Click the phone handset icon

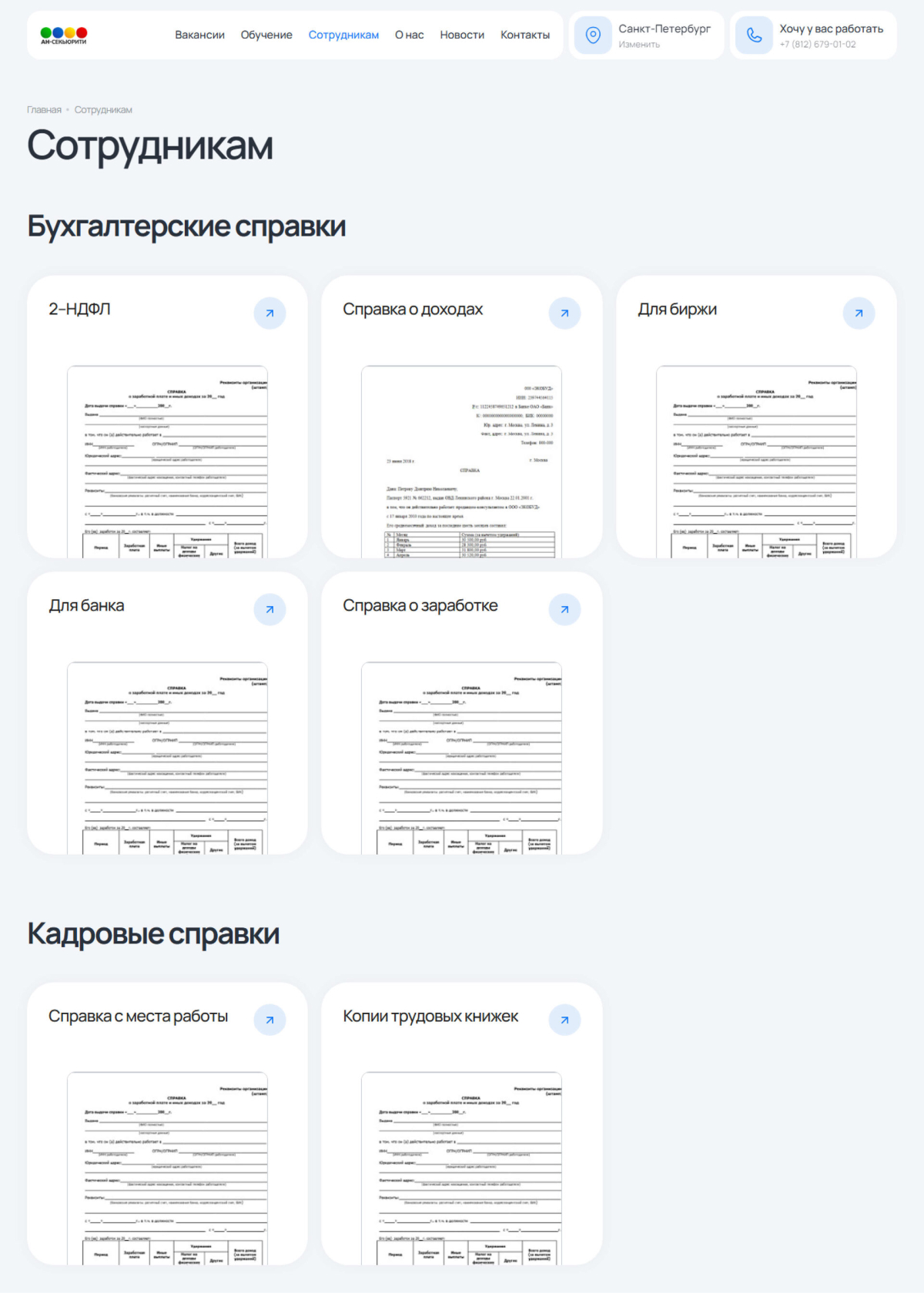(754, 35)
